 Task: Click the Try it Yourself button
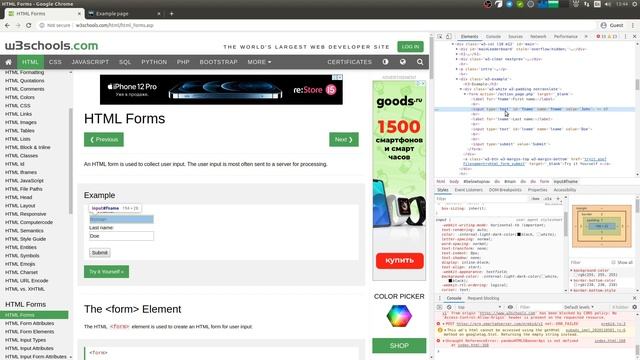click(x=106, y=271)
